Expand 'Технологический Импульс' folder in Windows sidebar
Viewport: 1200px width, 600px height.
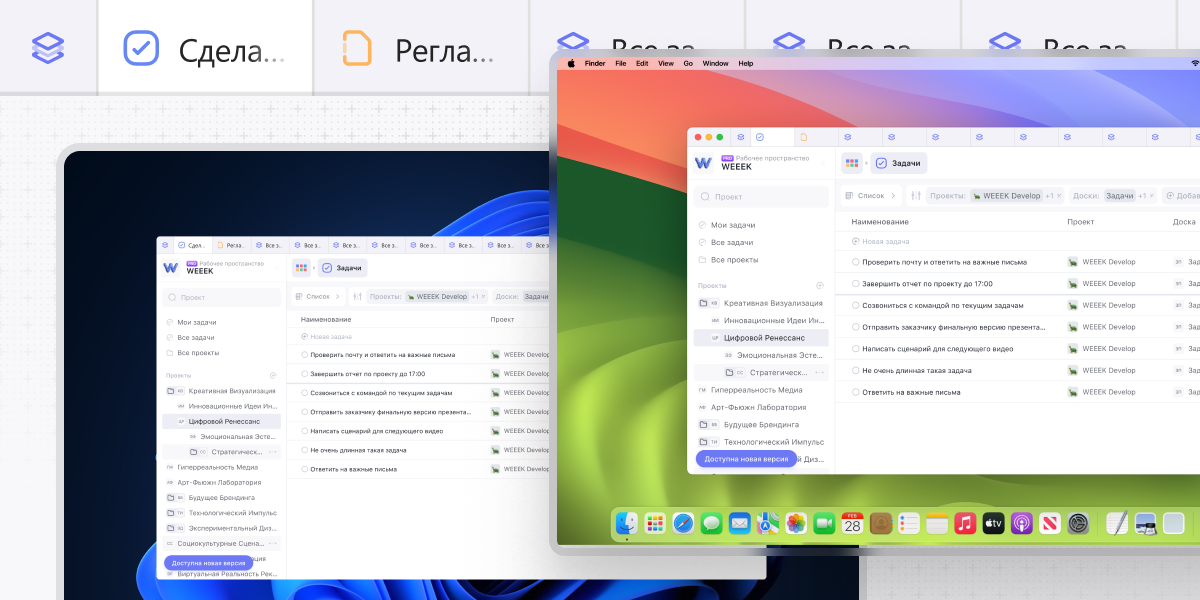(170, 513)
